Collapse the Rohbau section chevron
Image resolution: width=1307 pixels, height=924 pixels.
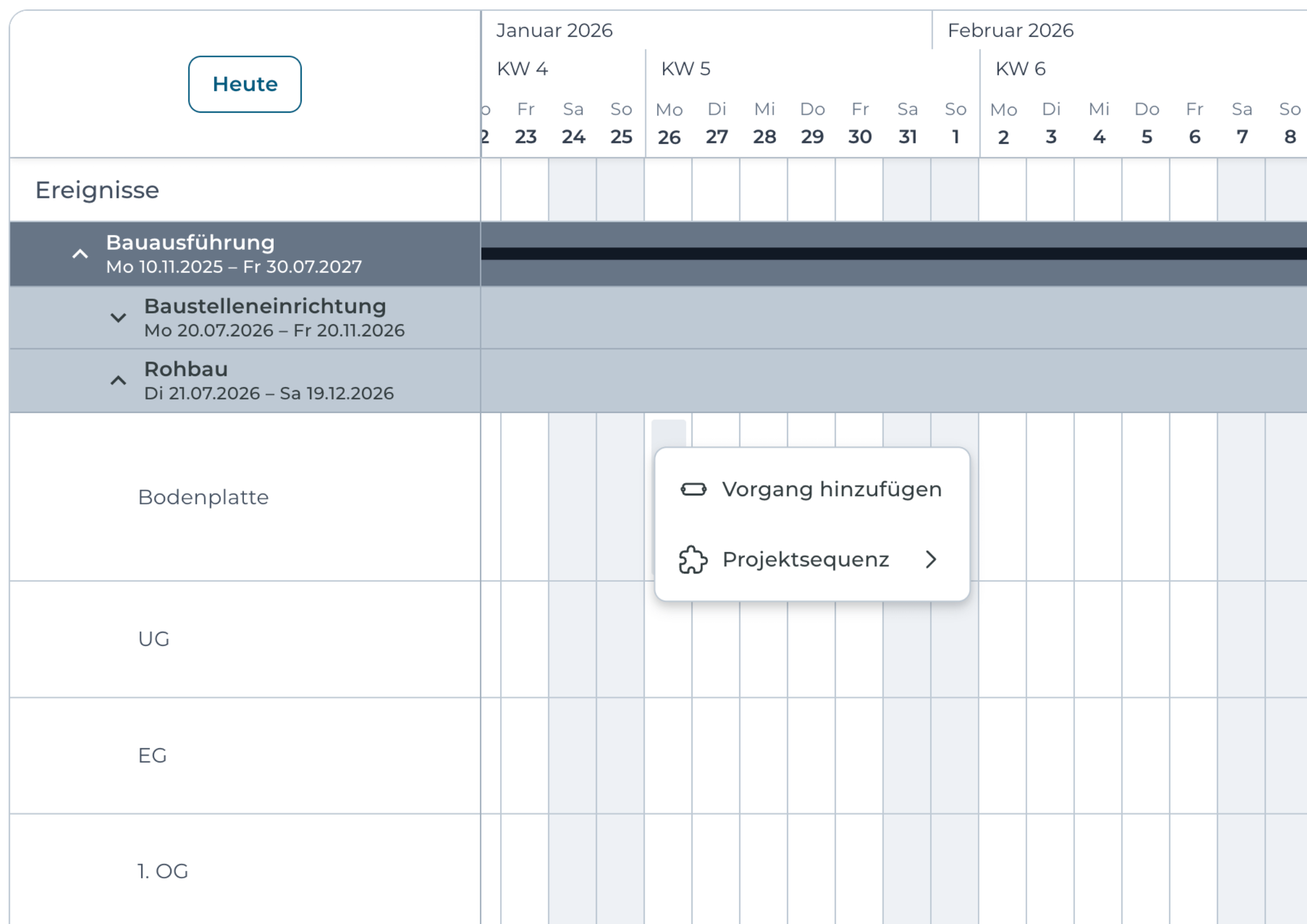118,381
